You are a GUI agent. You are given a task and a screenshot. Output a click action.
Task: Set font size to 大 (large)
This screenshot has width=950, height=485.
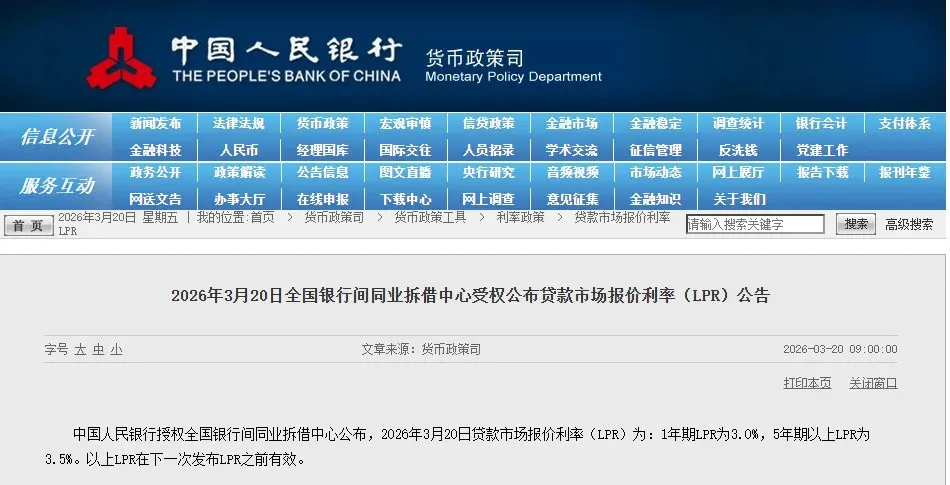80,349
